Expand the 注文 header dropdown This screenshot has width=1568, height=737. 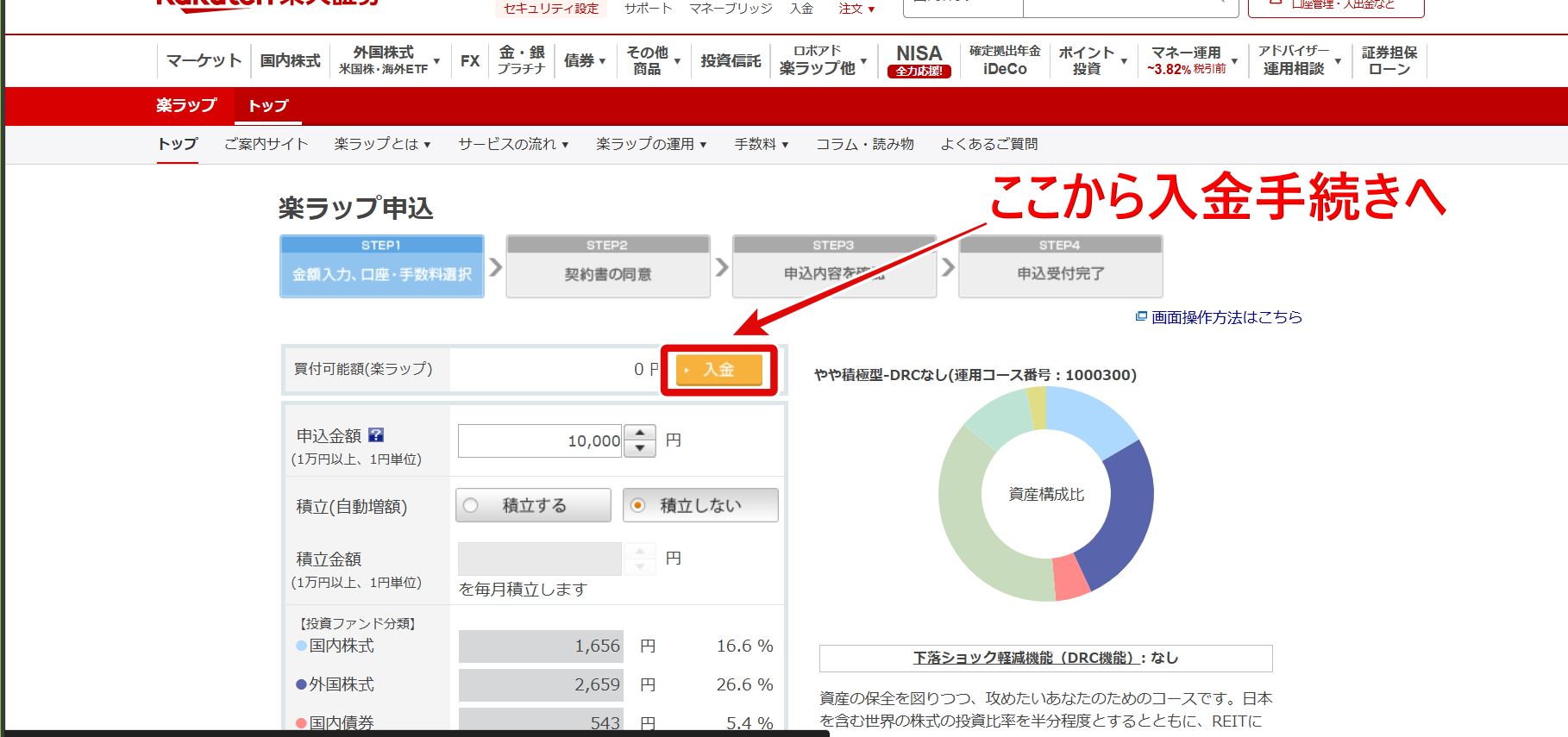(x=856, y=8)
